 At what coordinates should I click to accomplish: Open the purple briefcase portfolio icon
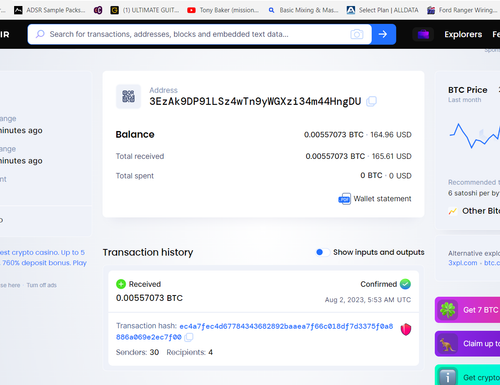[x=423, y=34]
